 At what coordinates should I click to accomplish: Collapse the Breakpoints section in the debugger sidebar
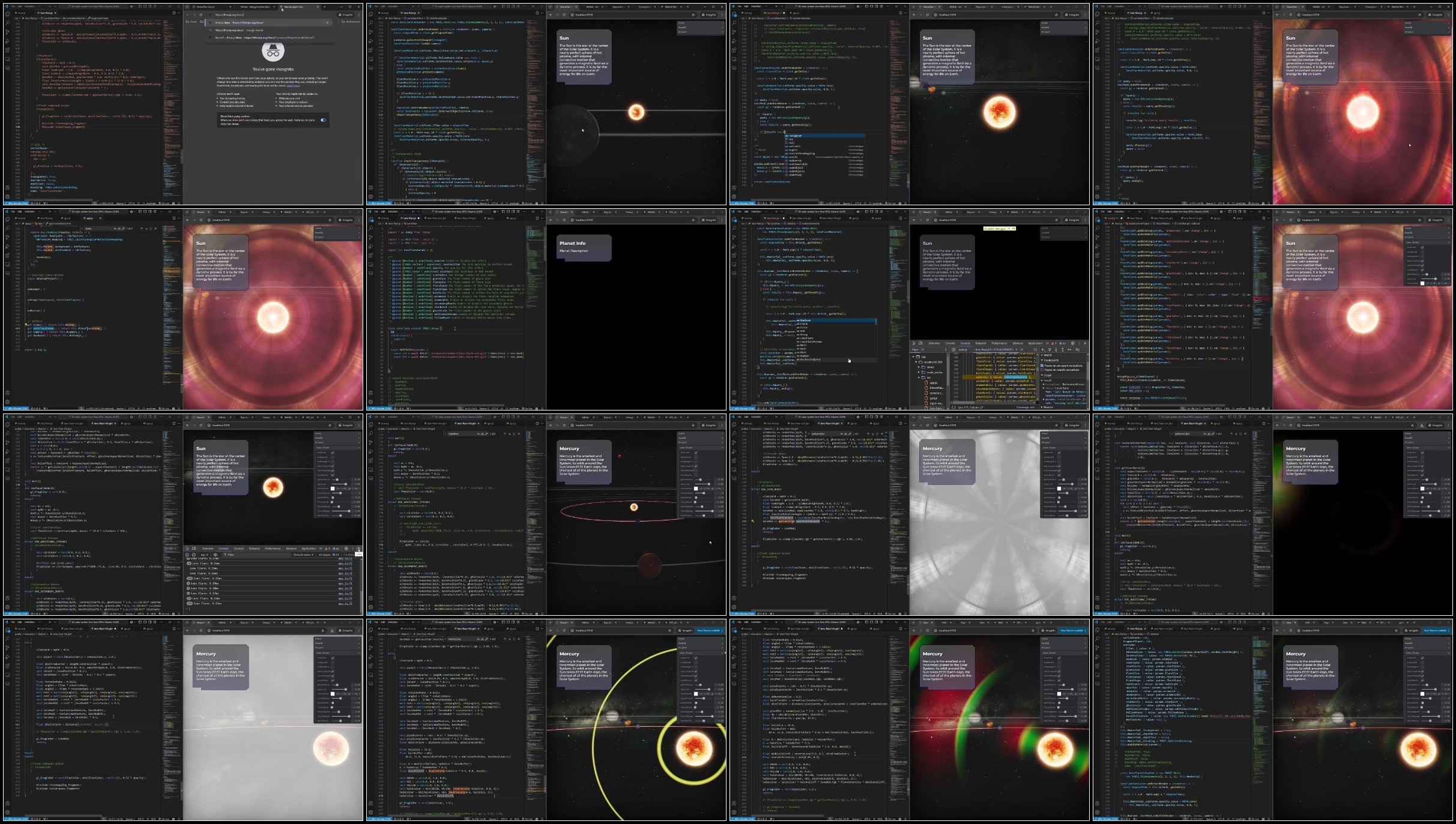[1050, 360]
